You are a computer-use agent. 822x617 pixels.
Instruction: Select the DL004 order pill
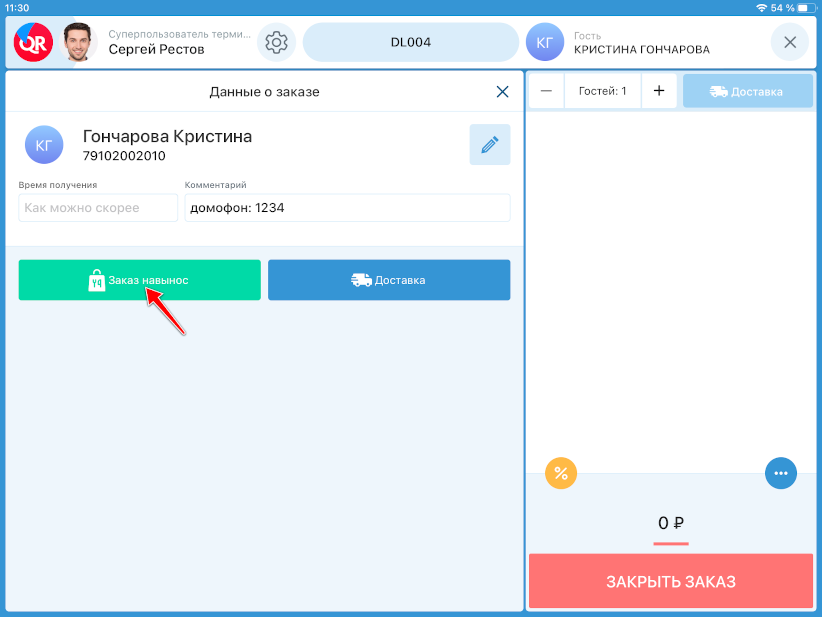tap(410, 42)
